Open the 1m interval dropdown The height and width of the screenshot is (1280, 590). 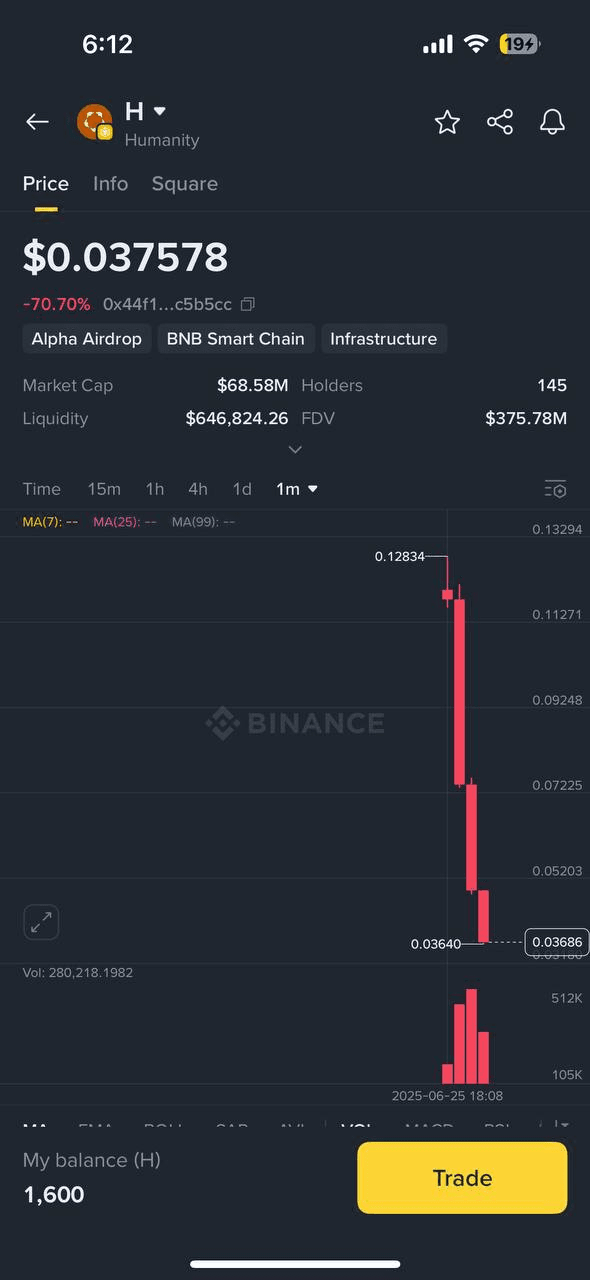click(297, 489)
